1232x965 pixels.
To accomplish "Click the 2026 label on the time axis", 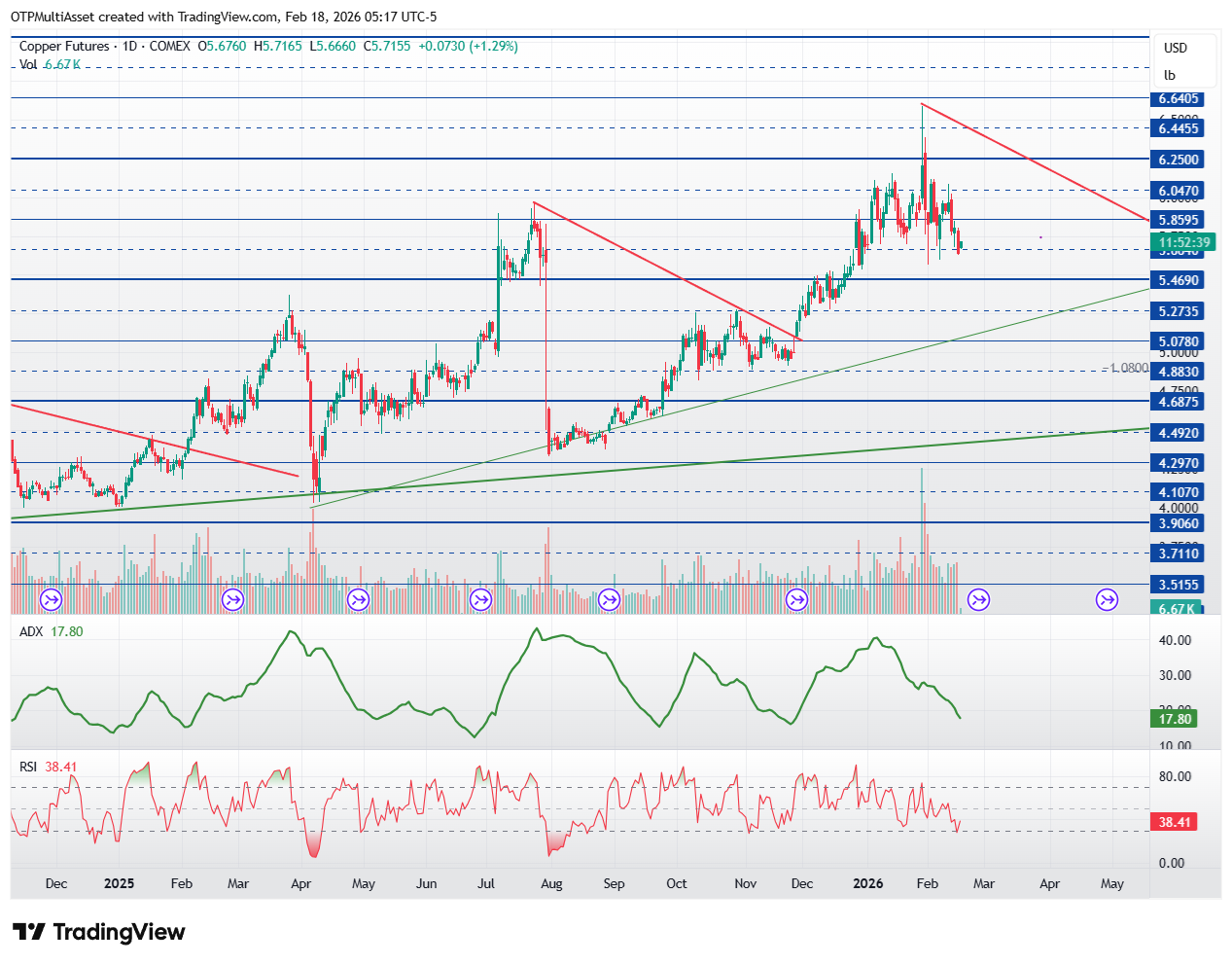I will tap(867, 883).
